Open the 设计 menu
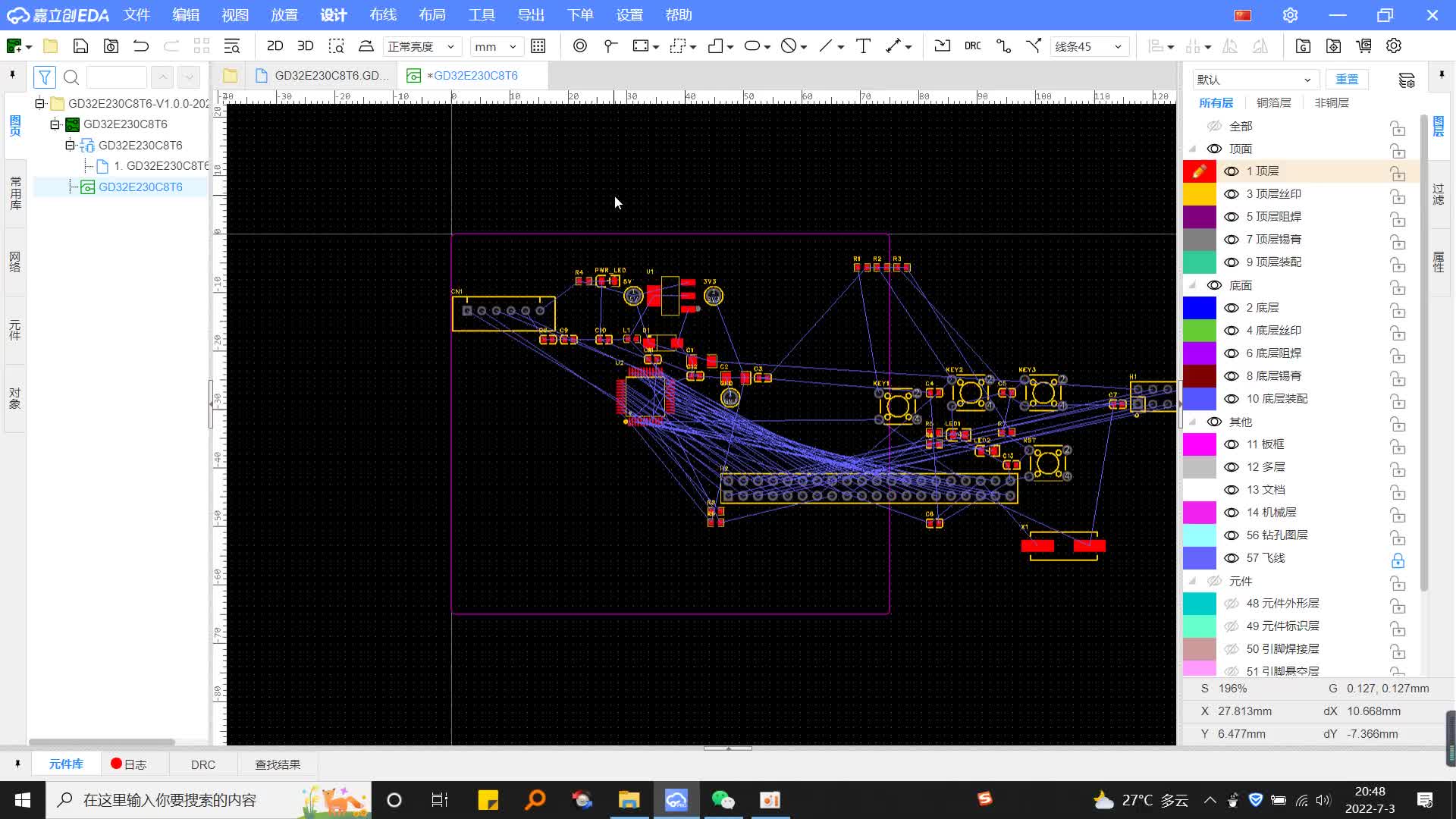Viewport: 1456px width, 819px height. point(334,15)
